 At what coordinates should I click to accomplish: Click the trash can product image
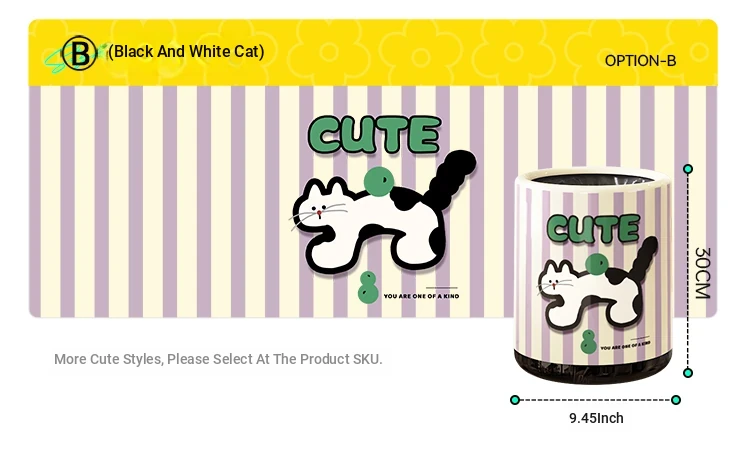click(x=593, y=275)
